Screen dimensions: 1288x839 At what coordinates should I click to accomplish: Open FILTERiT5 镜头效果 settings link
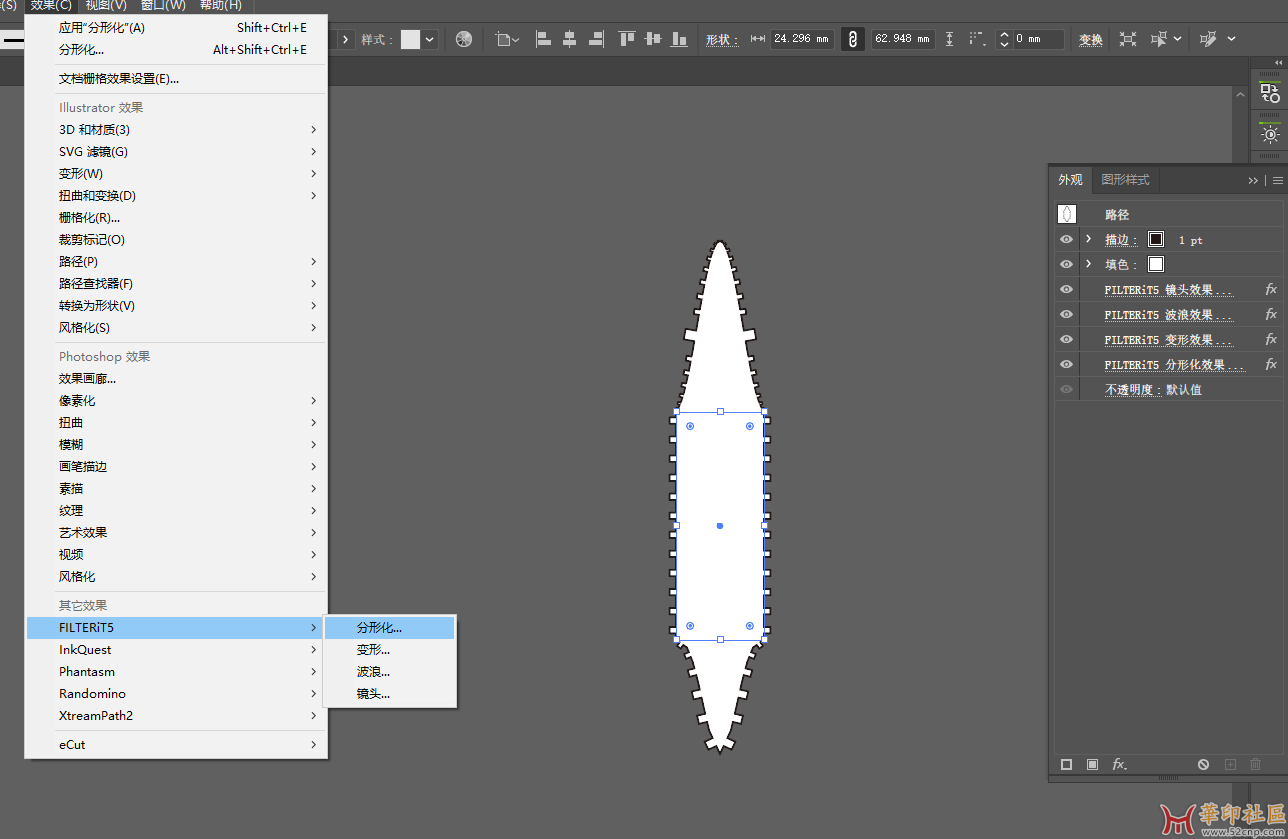point(1168,290)
